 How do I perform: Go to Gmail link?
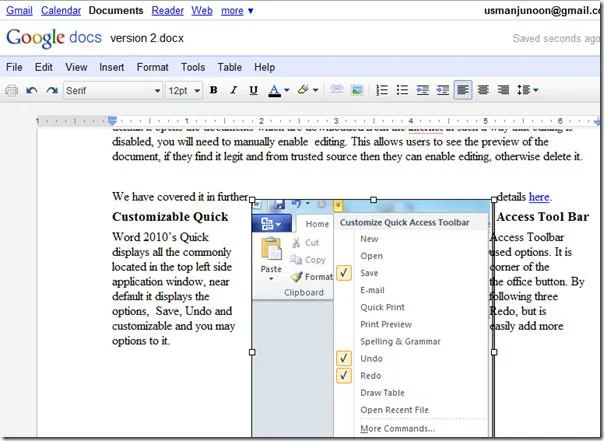tap(19, 10)
